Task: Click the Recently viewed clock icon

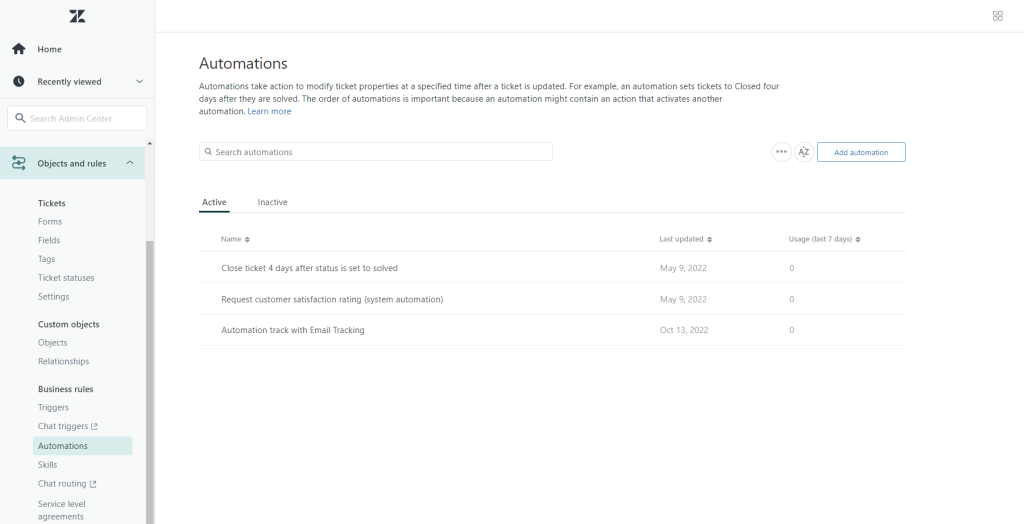Action: pyautogui.click(x=19, y=82)
